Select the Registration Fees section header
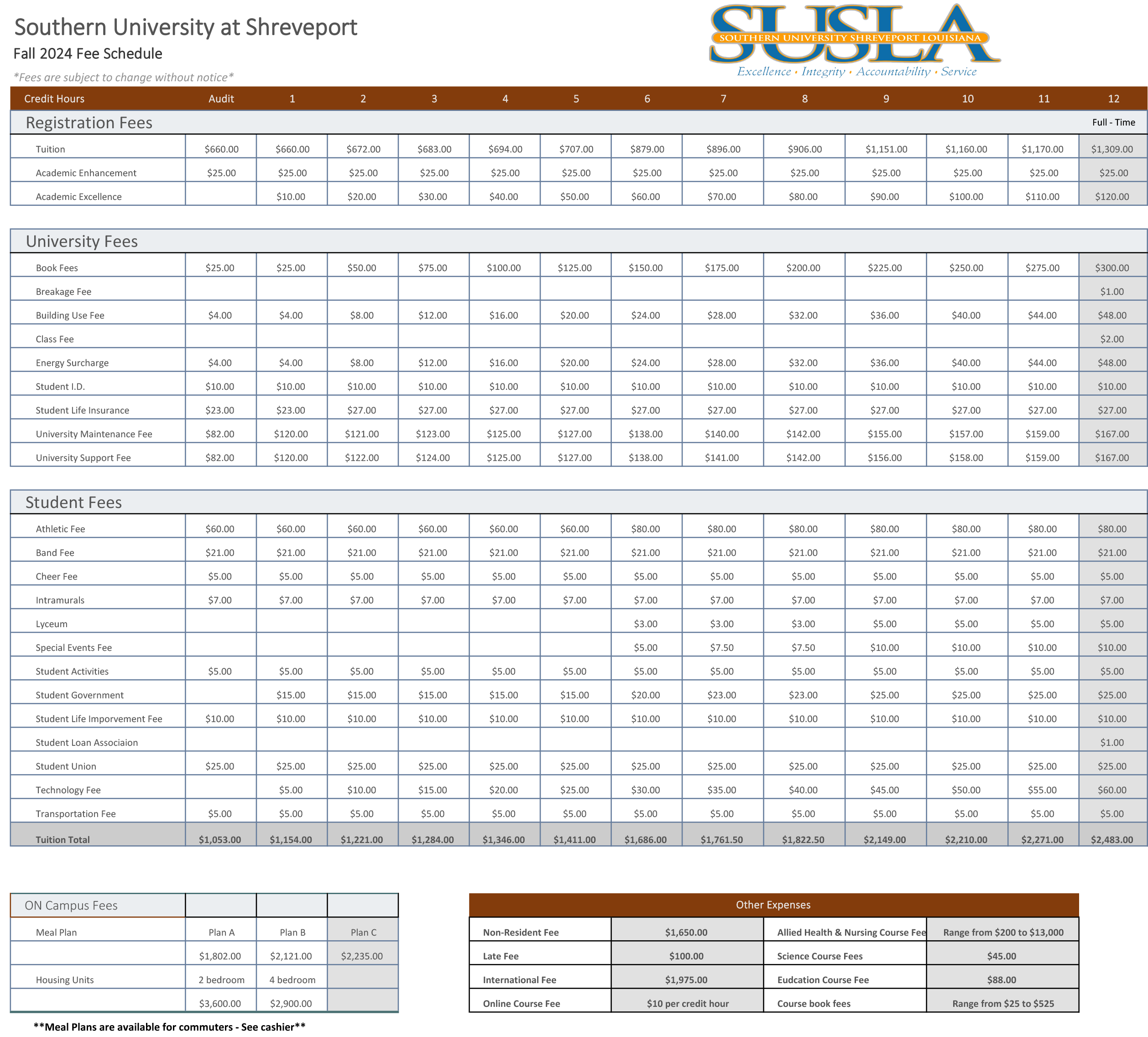 point(89,122)
